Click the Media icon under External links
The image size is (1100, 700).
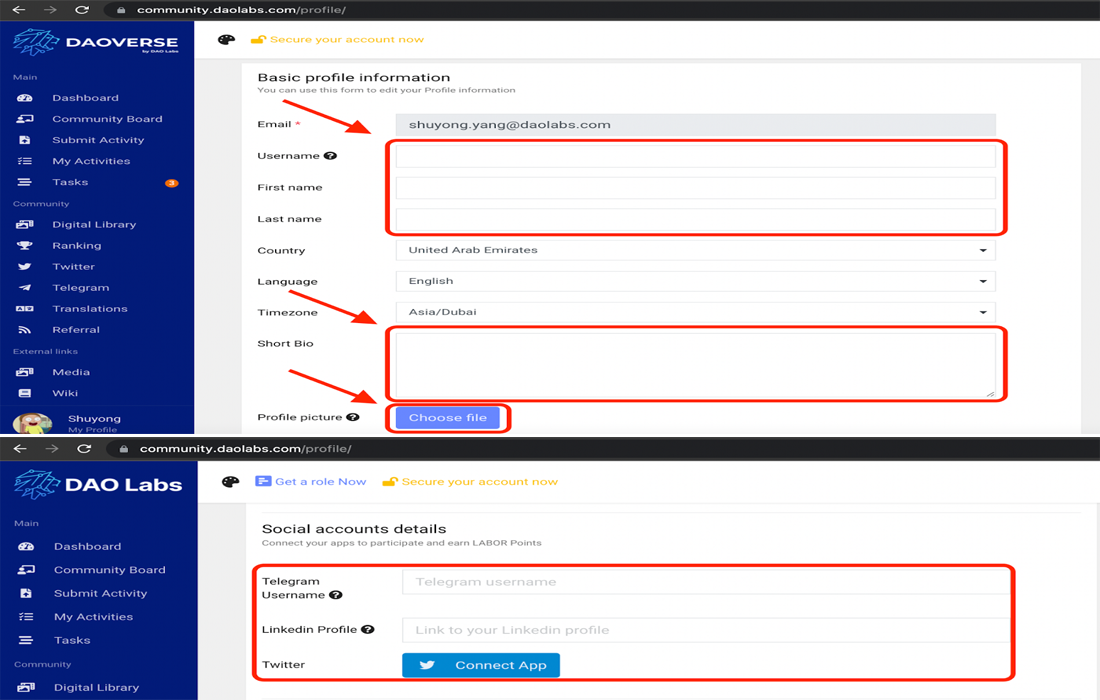[x=25, y=372]
